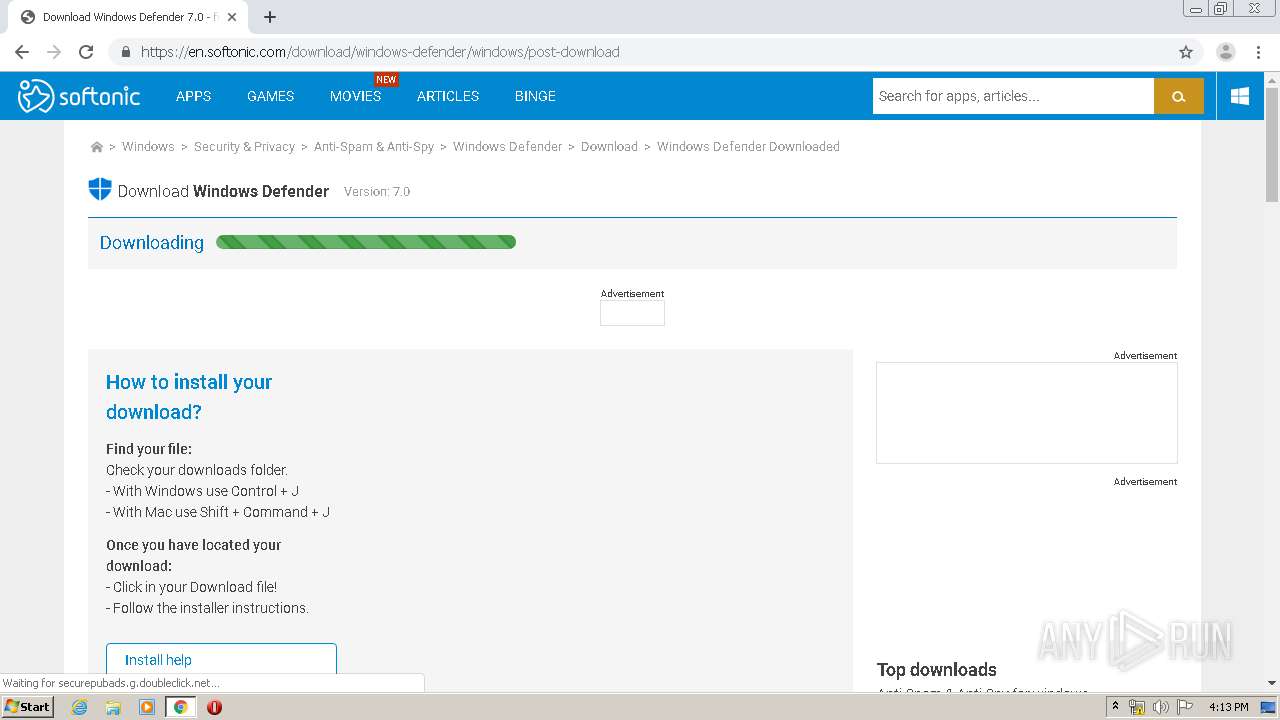
Task: Click the Windows Defender shield icon
Action: click(100, 189)
